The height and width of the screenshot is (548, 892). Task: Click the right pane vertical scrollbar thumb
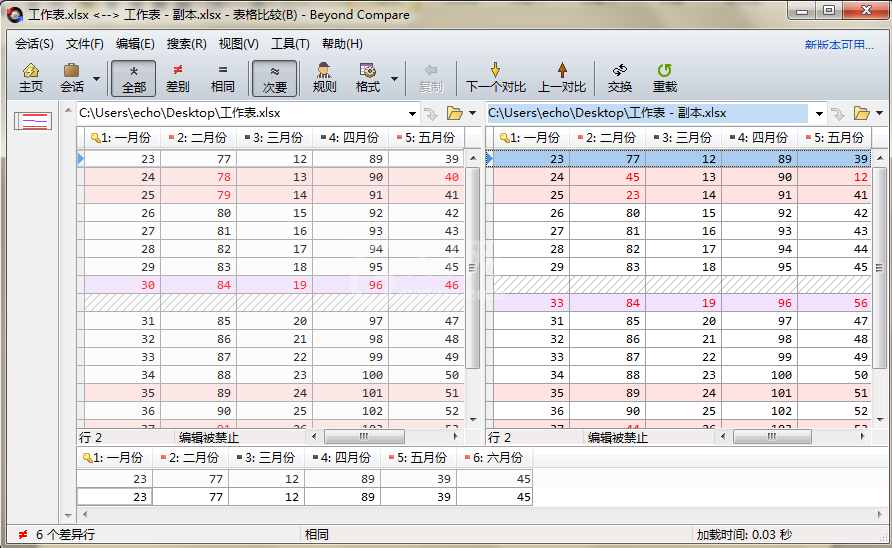[x=880, y=267]
